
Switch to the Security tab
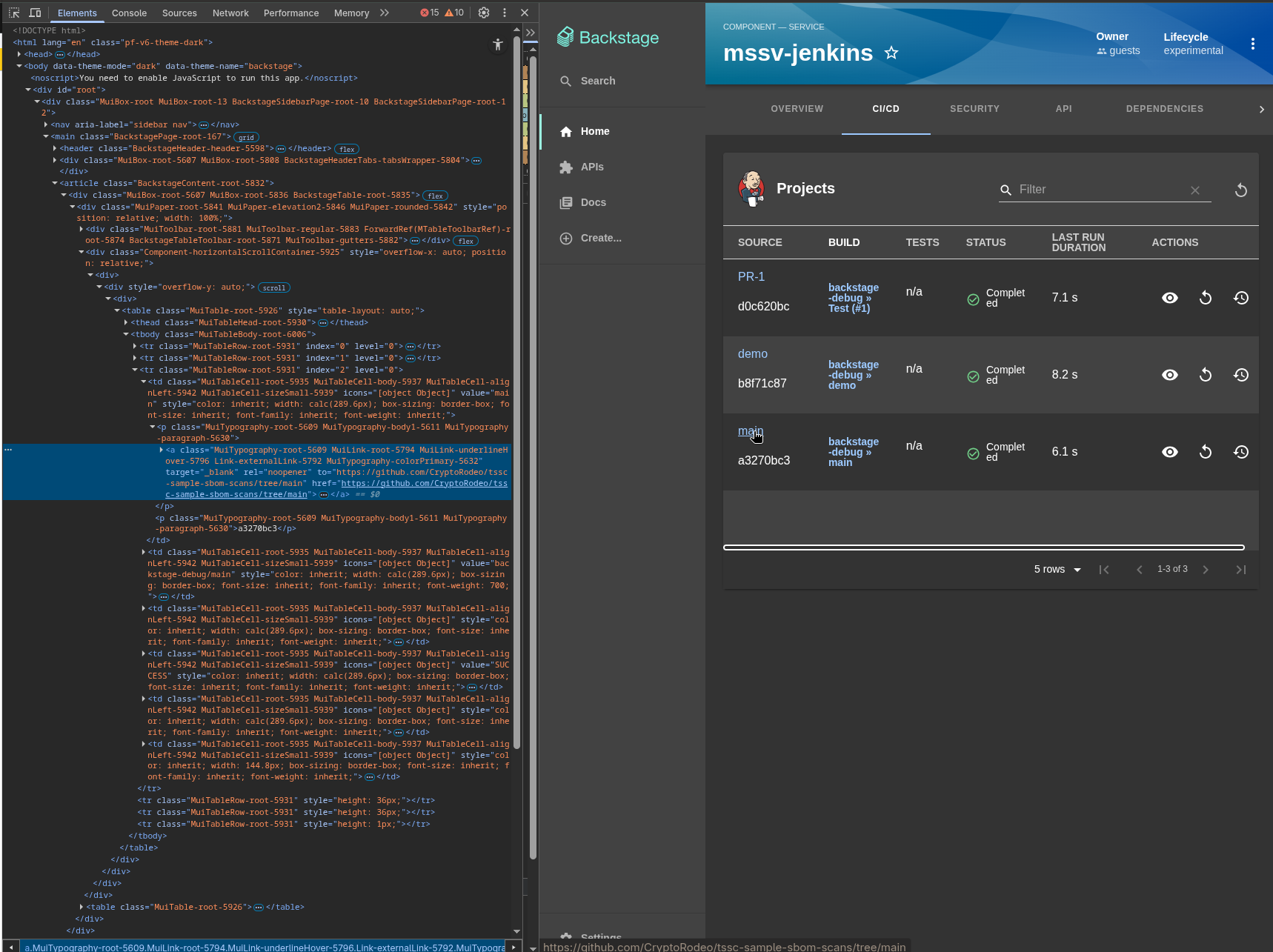click(x=974, y=109)
